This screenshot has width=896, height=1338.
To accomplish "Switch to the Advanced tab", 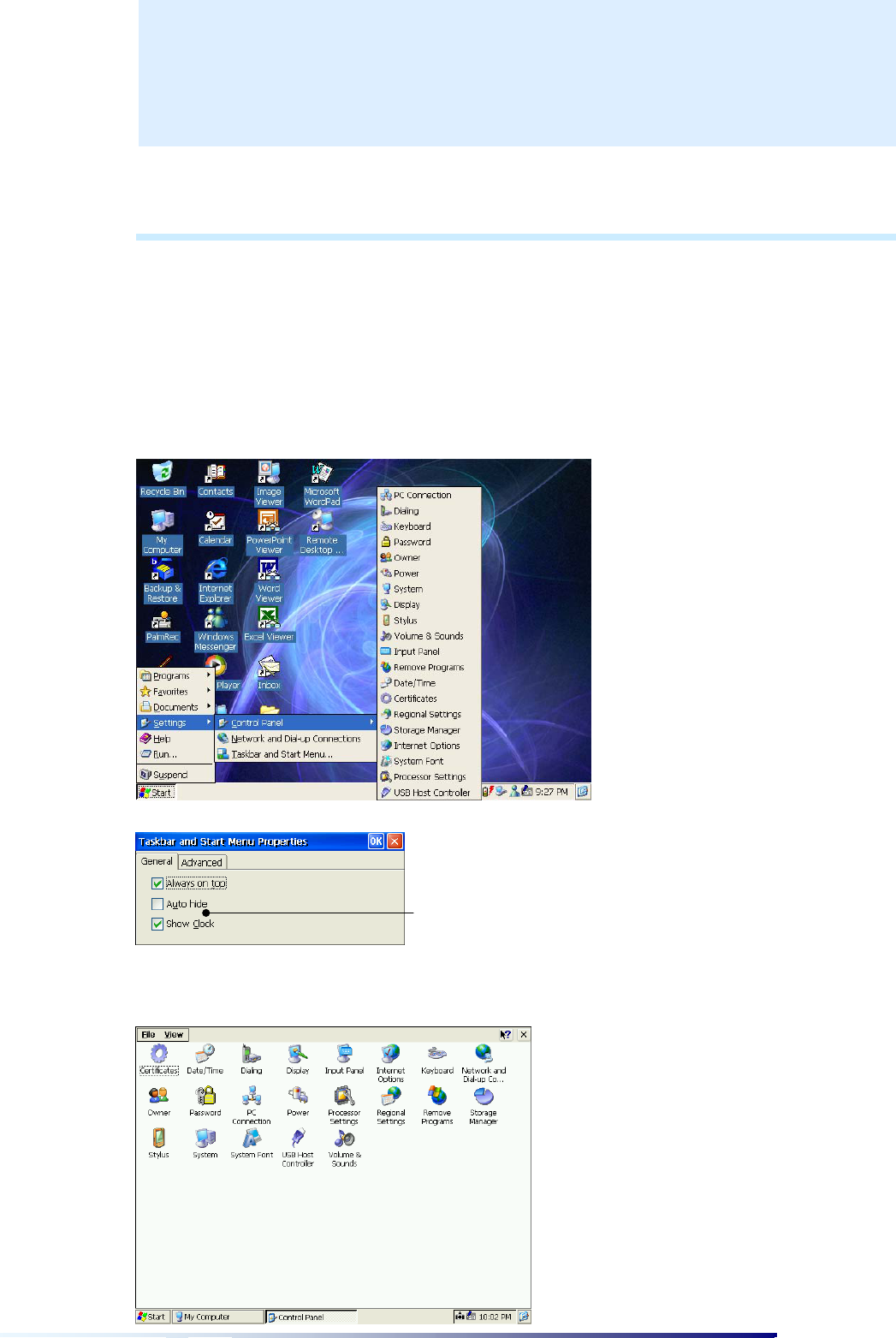I will pos(202,862).
